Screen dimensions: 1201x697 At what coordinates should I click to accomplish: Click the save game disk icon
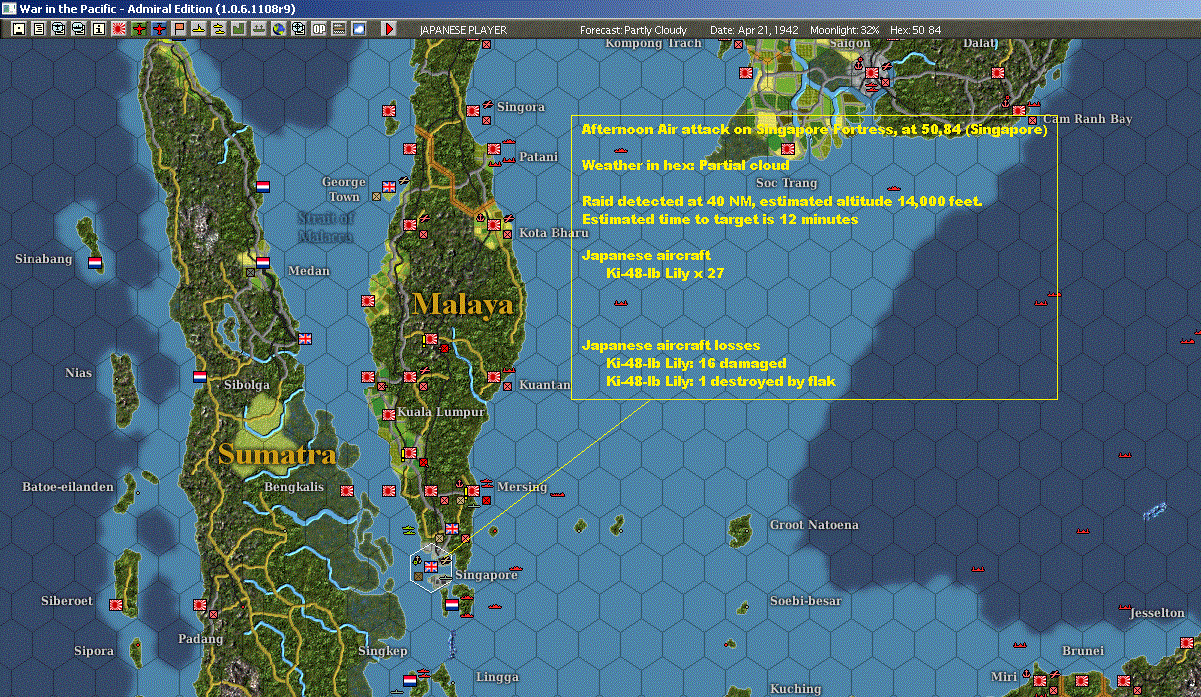(19, 29)
